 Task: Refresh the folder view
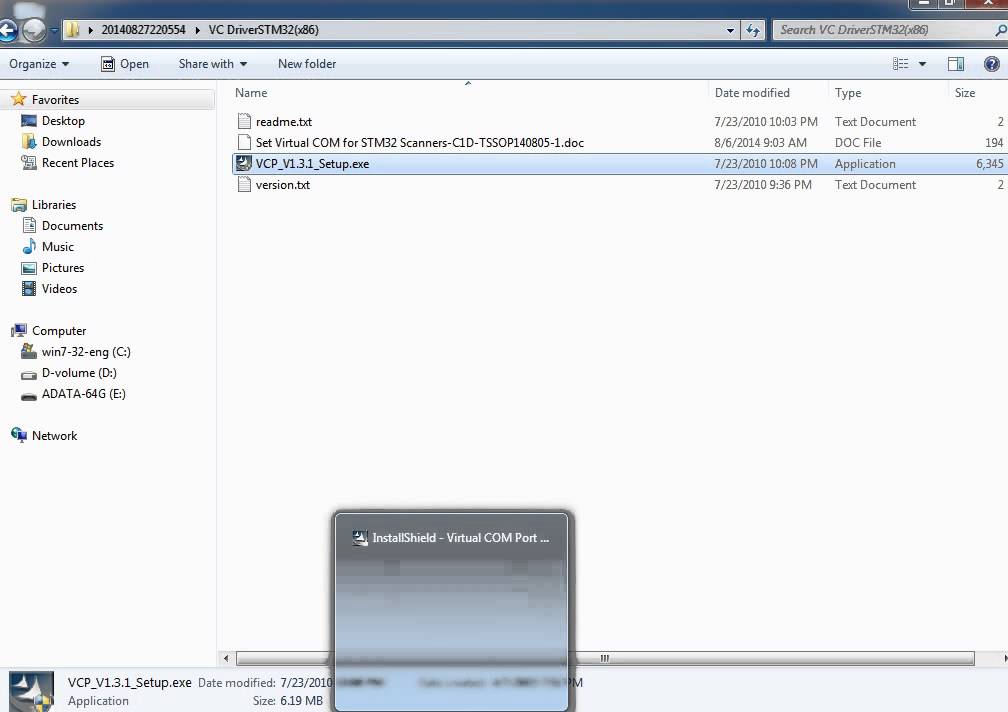pos(753,30)
